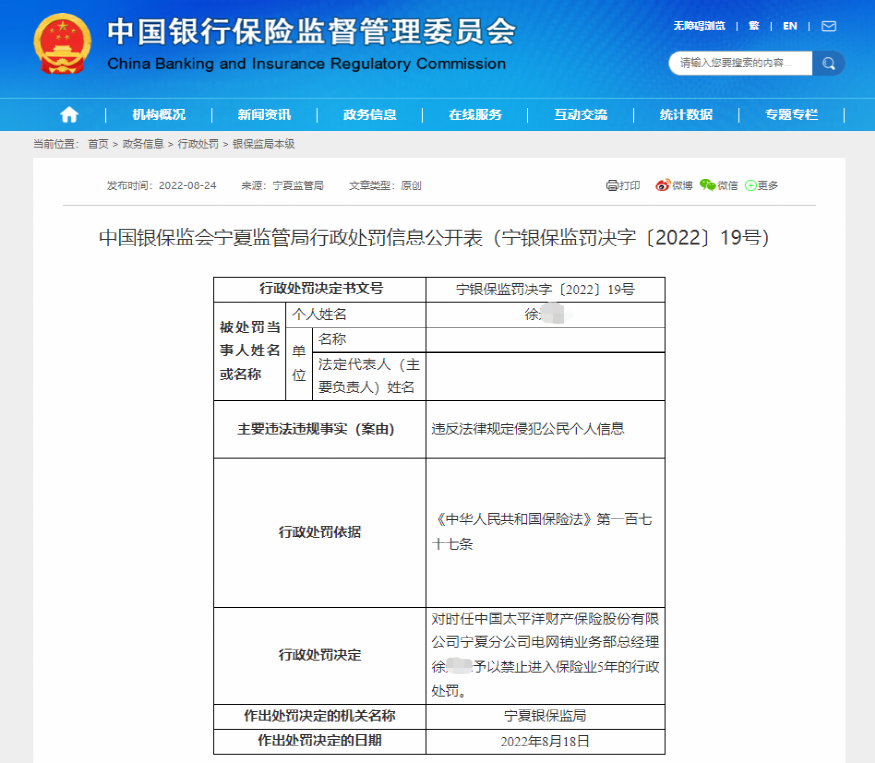The width and height of the screenshot is (875, 763).
Task: Click the magnifier icon to search
Action: pos(829,63)
